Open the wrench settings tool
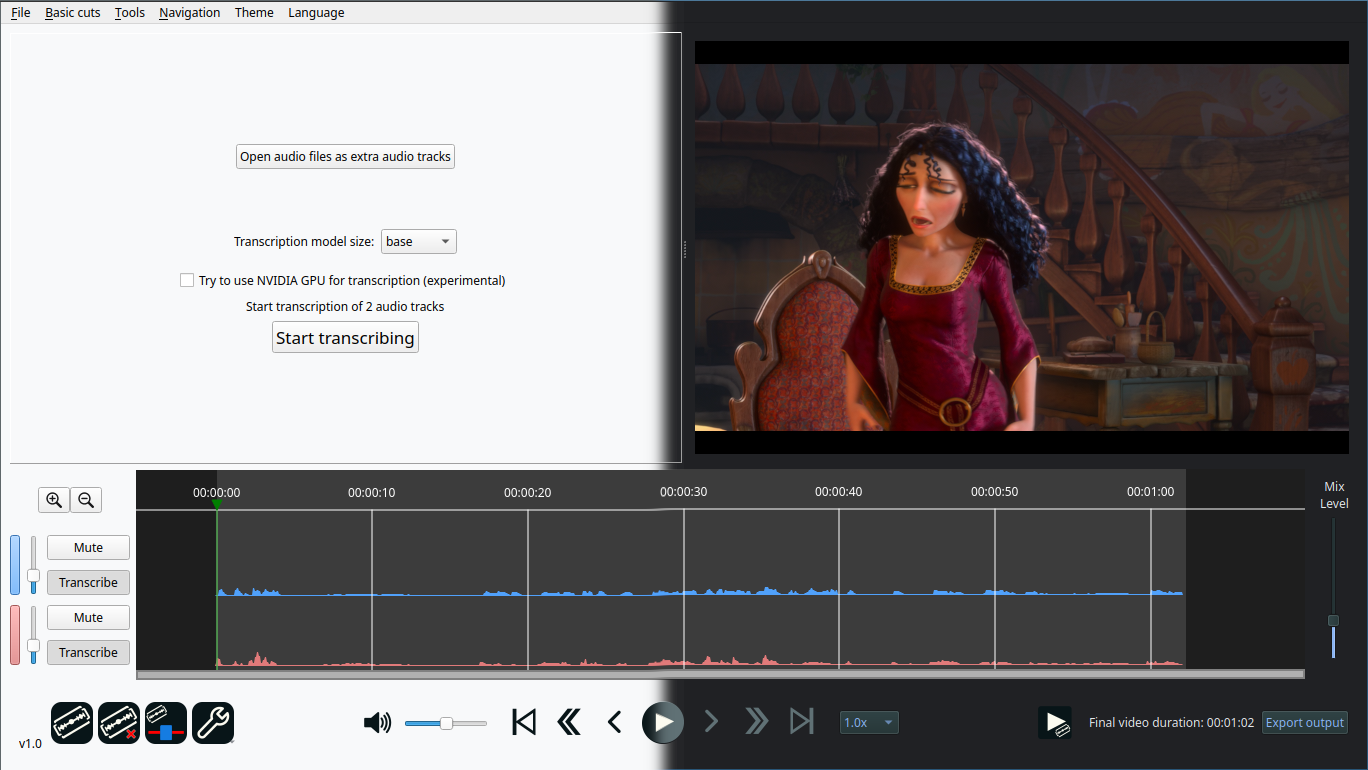 [x=213, y=722]
